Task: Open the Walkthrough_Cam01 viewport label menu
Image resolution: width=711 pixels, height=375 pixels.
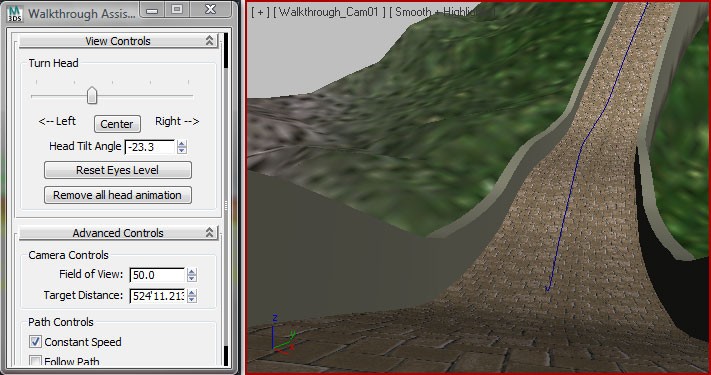Action: tap(329, 12)
